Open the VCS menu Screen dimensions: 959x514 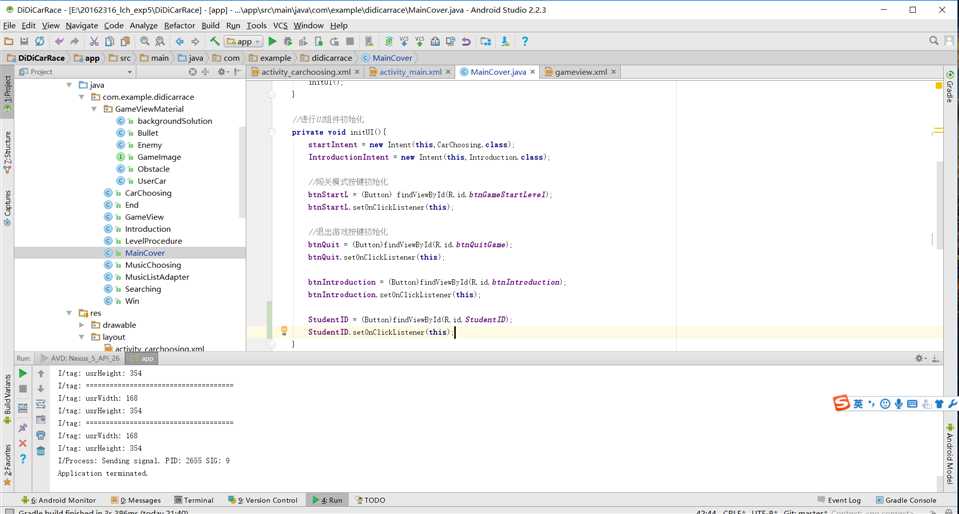(x=280, y=26)
